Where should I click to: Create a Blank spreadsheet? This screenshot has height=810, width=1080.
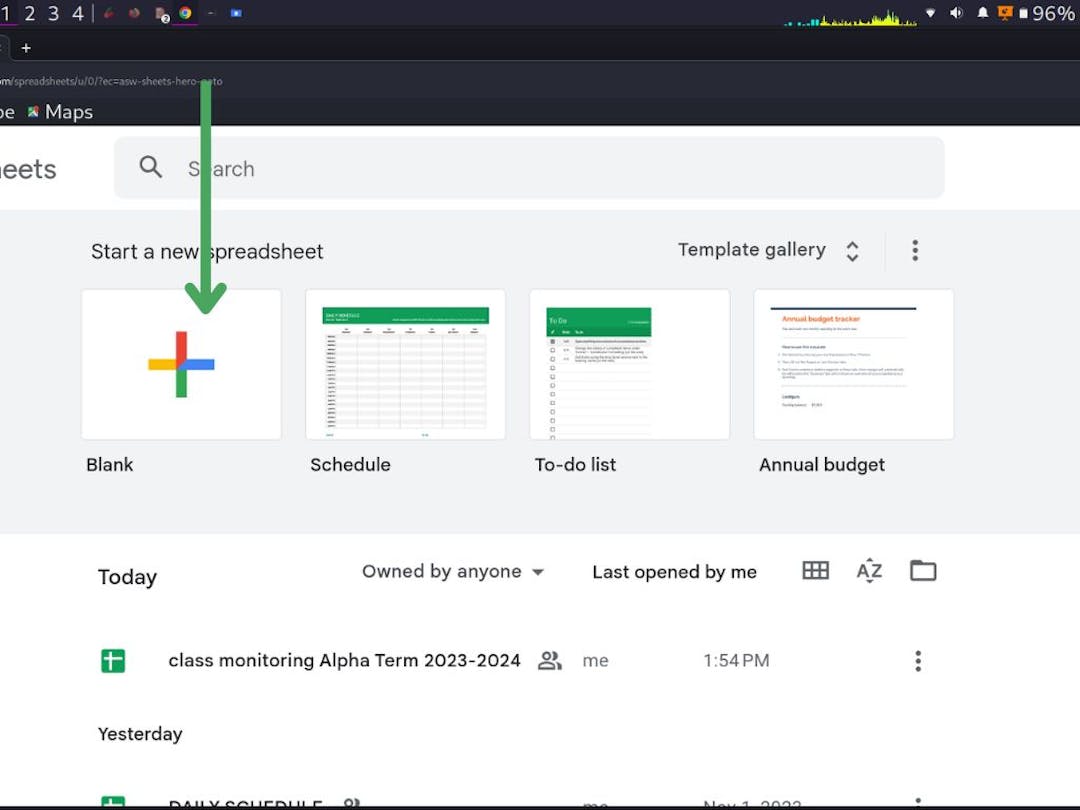[180, 363]
